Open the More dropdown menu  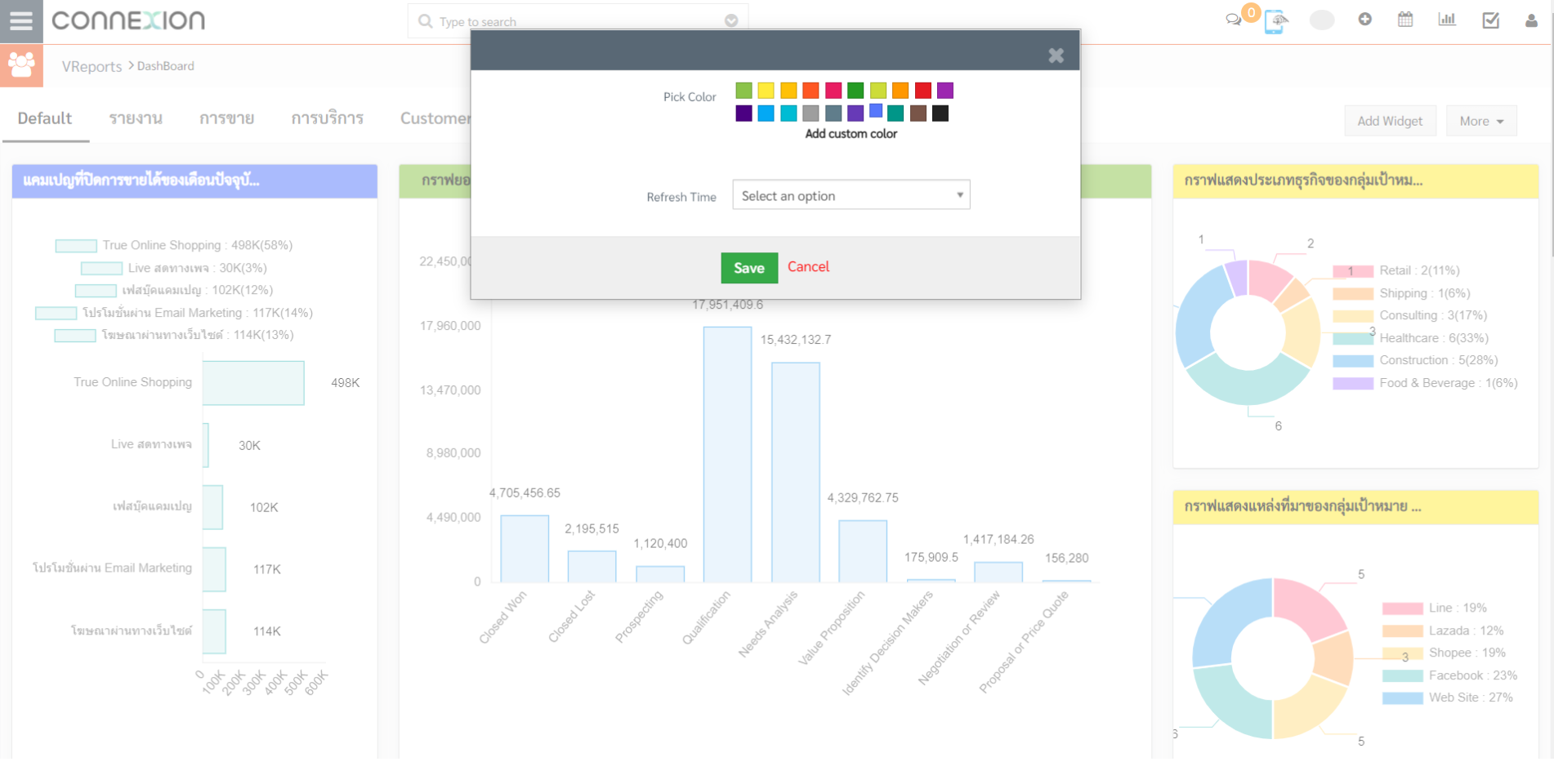click(x=1480, y=121)
